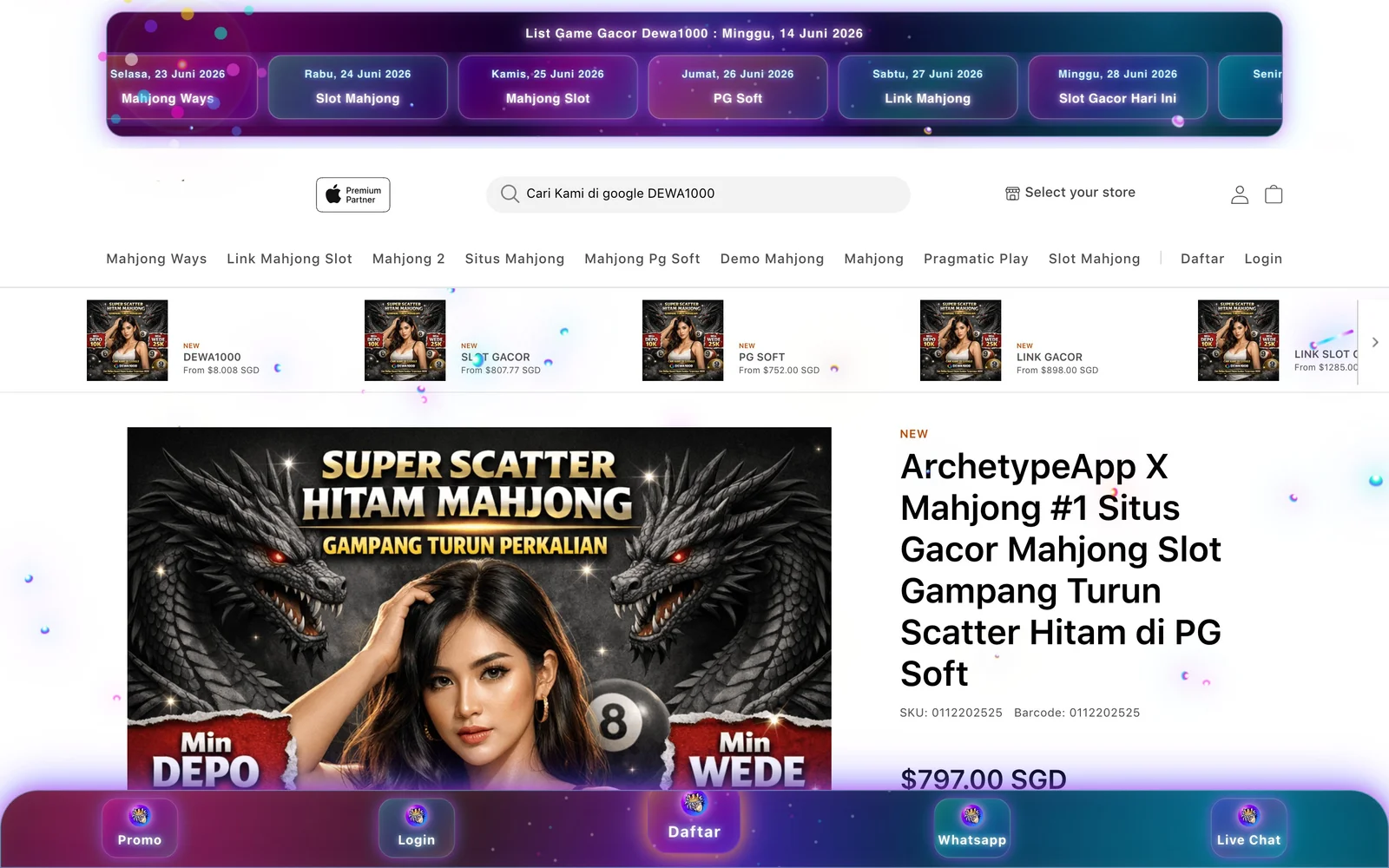This screenshot has height=868, width=1389.
Task: Click the store icon beside Select your store
Action: tap(1012, 193)
